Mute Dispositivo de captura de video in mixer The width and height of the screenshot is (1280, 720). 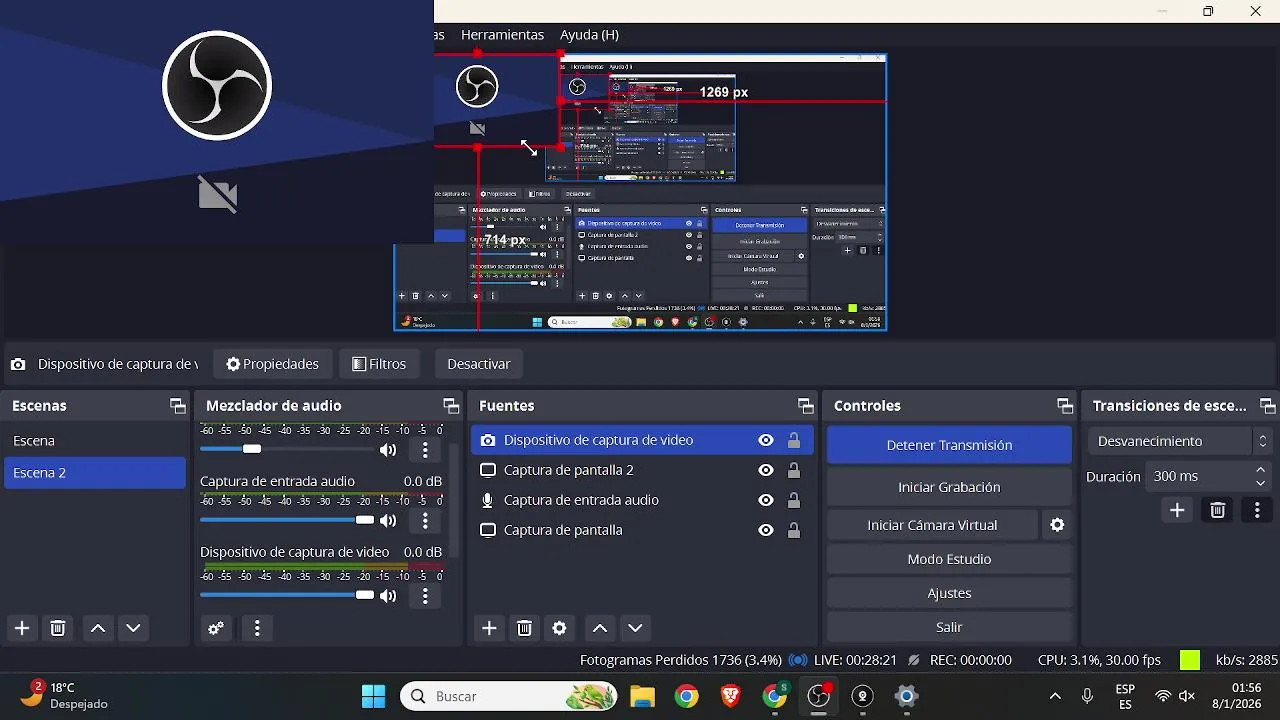(388, 596)
